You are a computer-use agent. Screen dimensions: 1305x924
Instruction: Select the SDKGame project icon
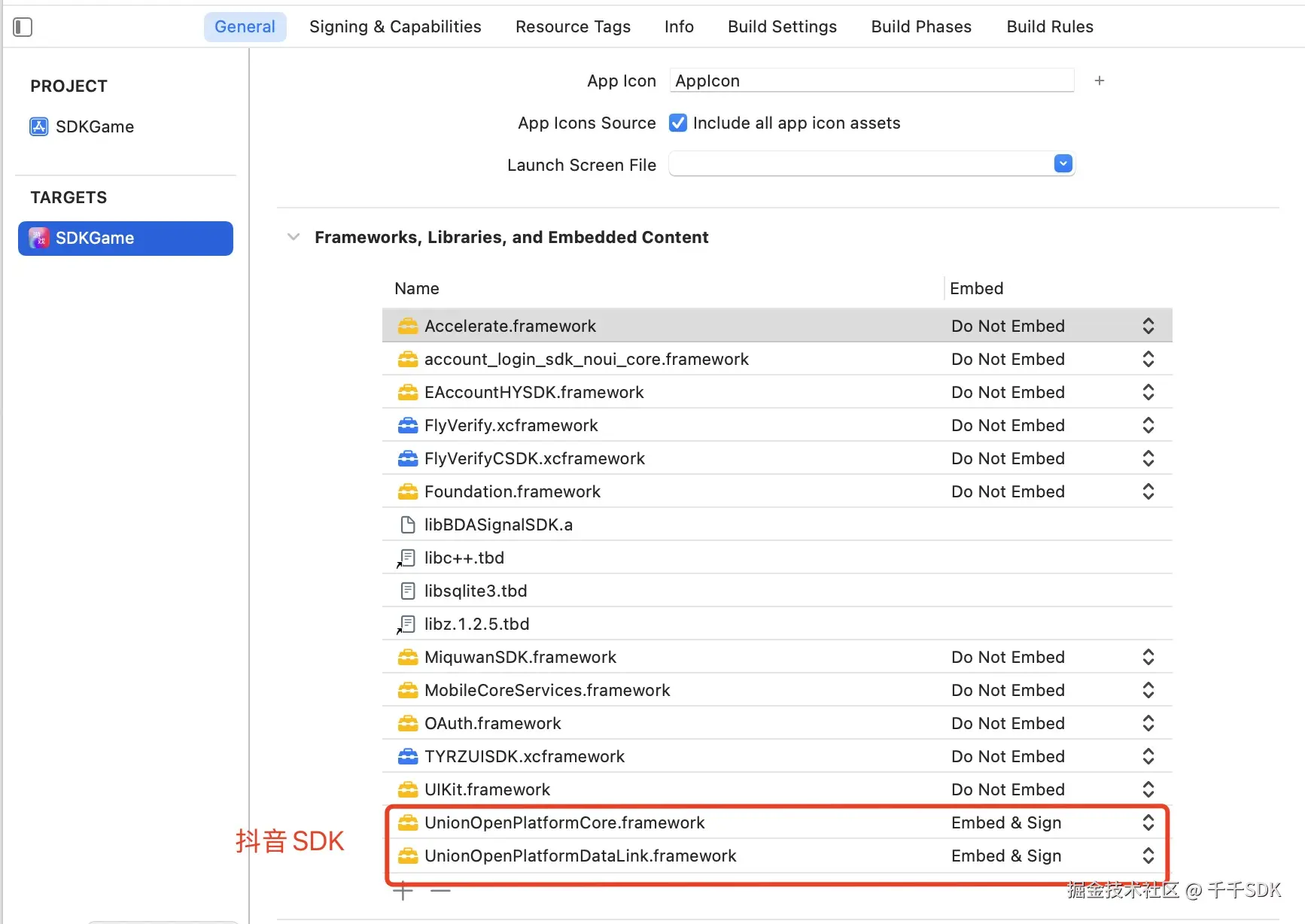pyautogui.click(x=39, y=126)
